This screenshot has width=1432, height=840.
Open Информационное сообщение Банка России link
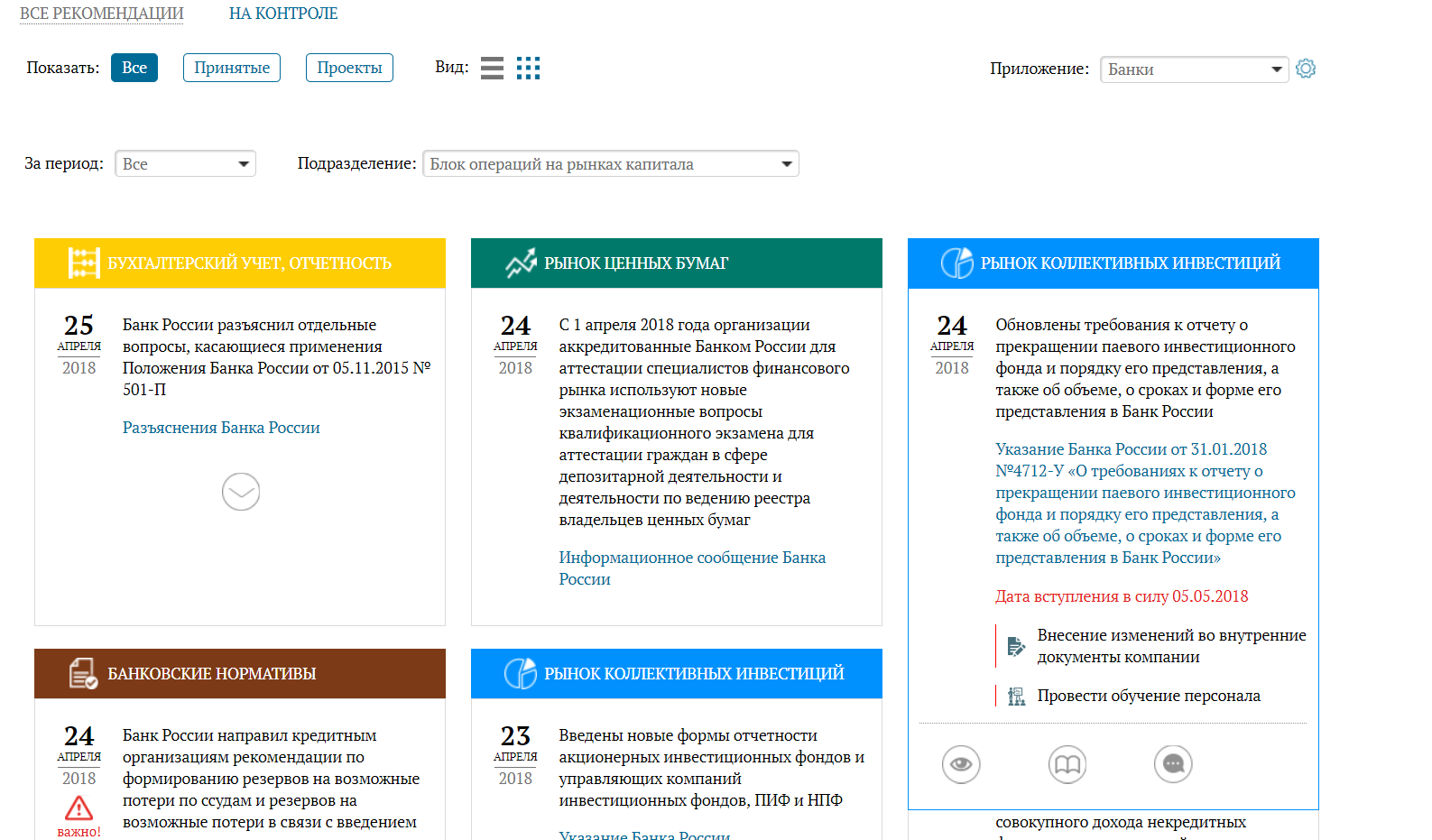691,558
